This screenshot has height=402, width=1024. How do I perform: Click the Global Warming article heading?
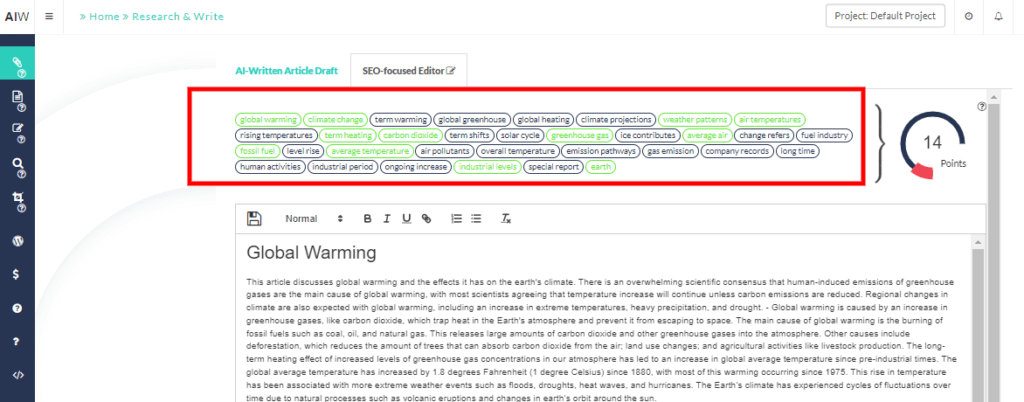[312, 253]
